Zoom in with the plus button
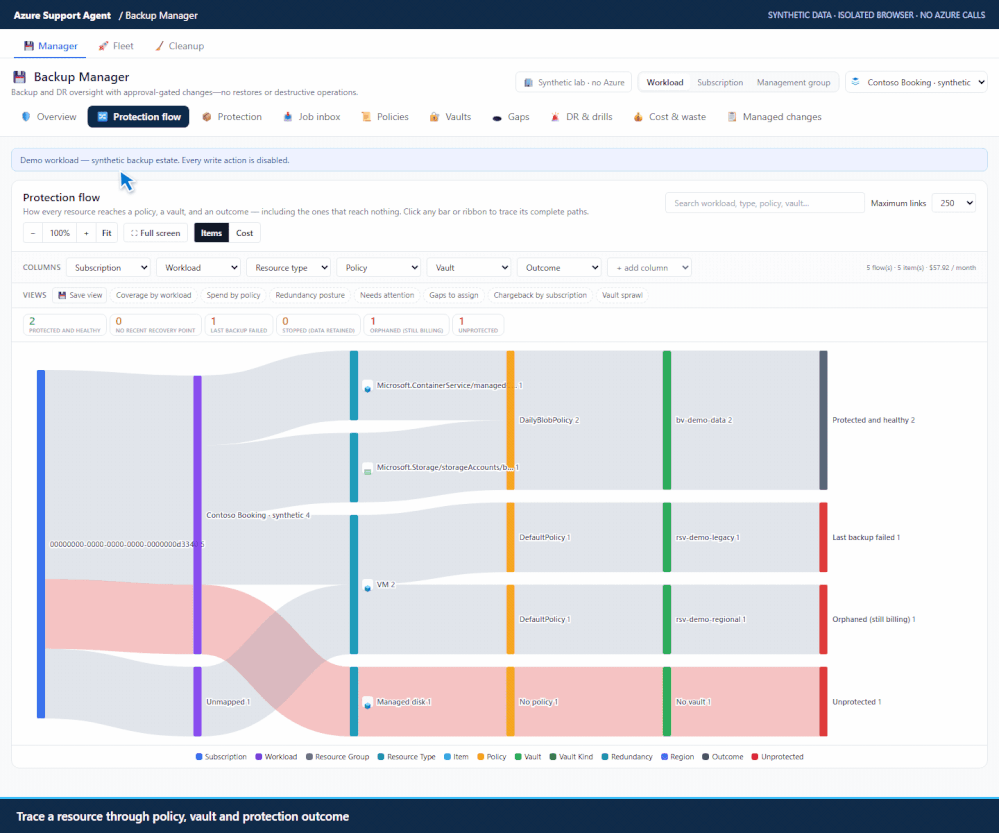The image size is (999, 833). tap(86, 233)
